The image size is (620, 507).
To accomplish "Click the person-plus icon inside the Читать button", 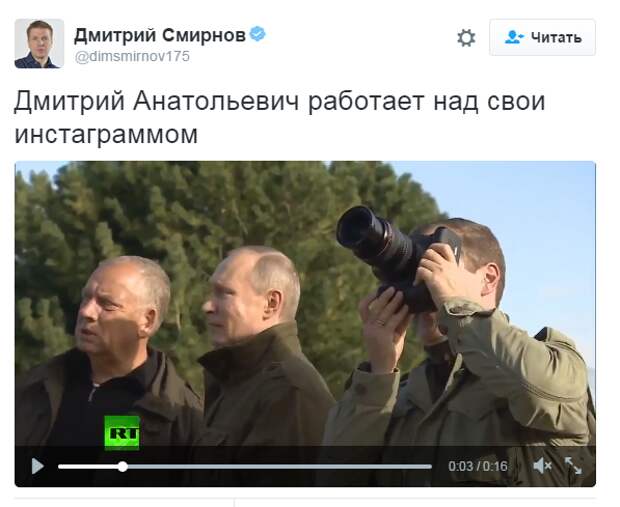I will click(x=514, y=37).
